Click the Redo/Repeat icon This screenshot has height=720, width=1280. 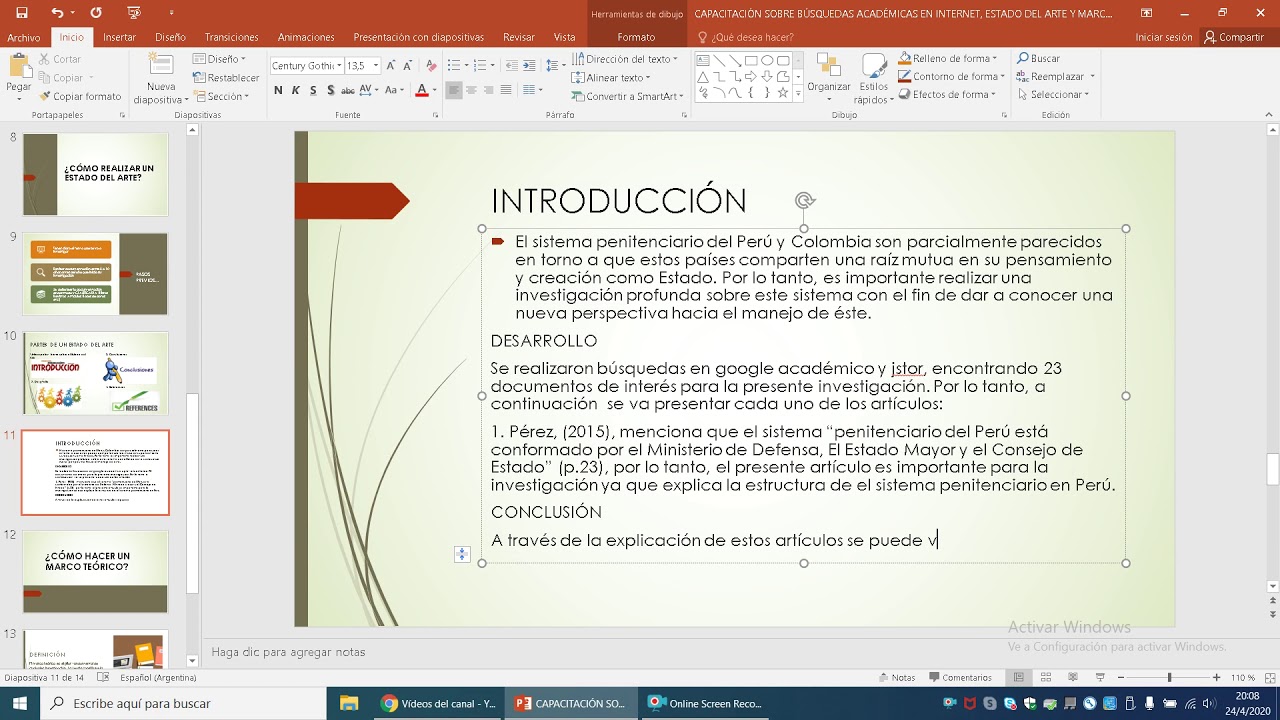coord(96,12)
